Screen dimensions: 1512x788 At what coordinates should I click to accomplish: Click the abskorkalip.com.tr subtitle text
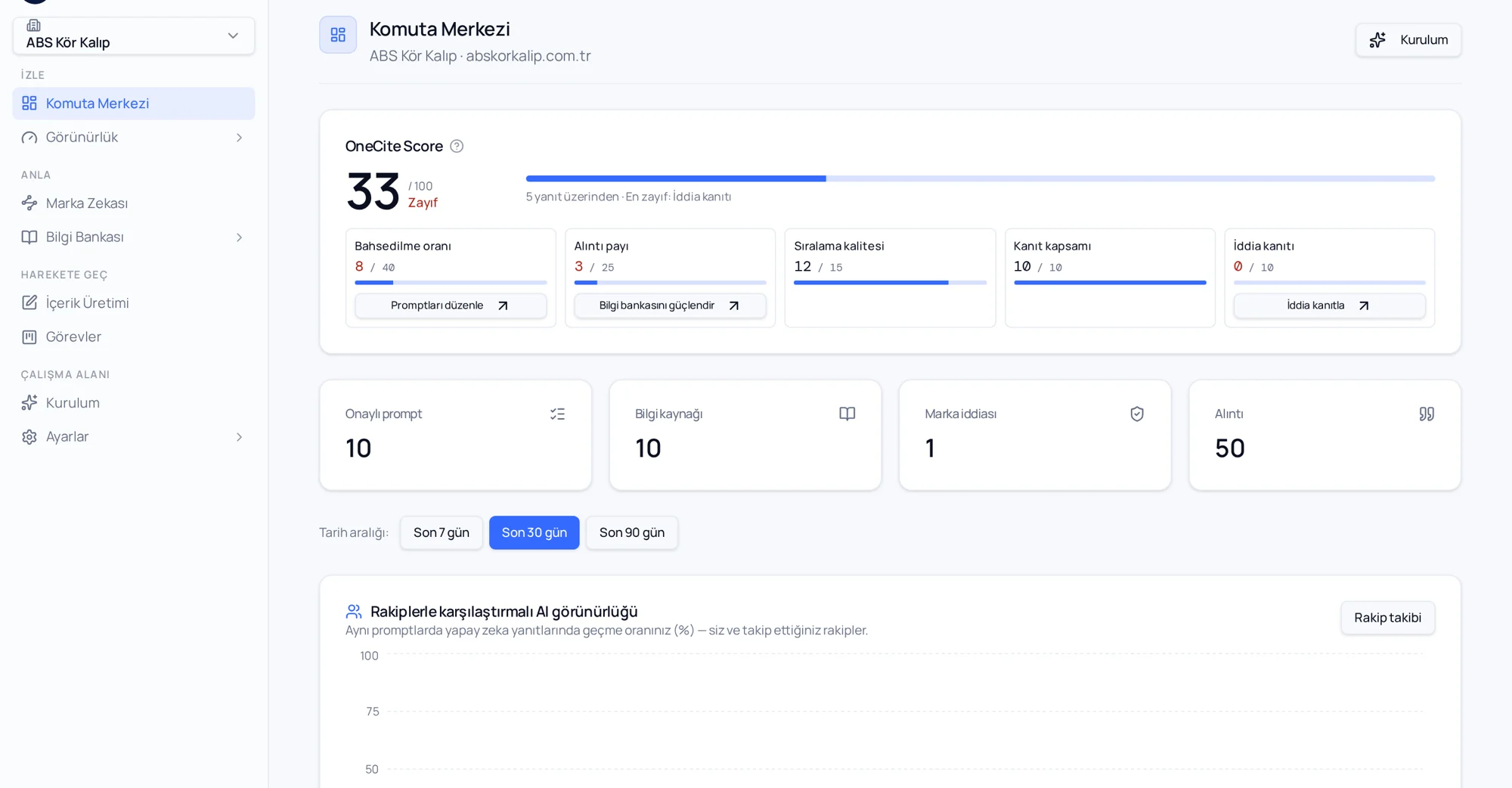click(x=528, y=56)
